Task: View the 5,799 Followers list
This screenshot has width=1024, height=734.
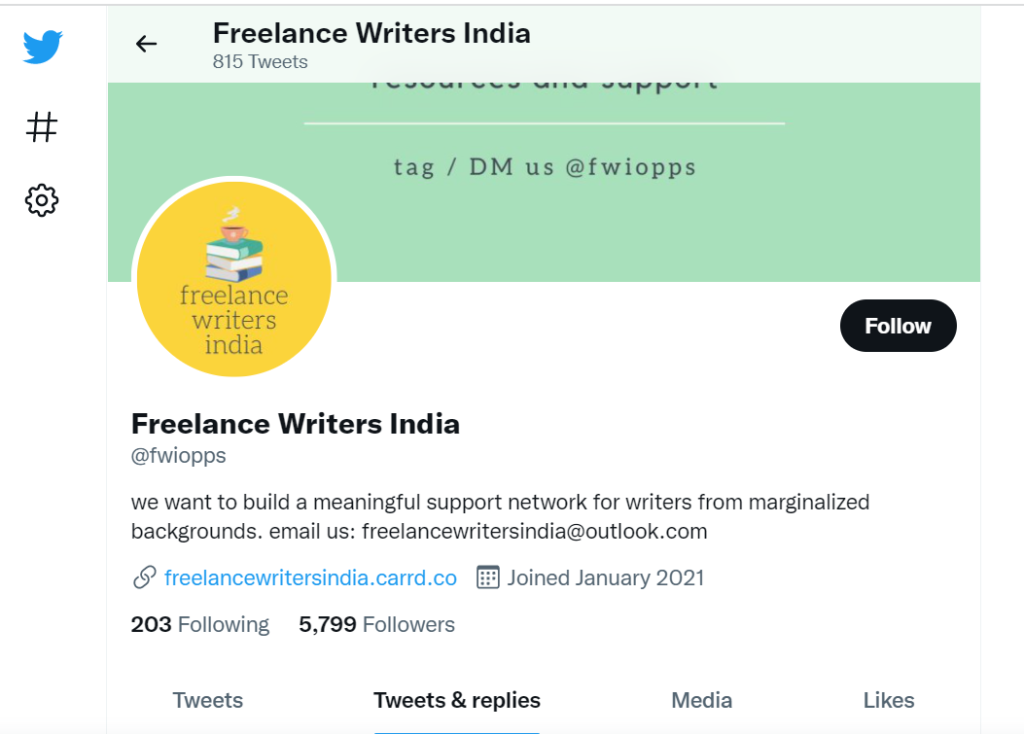Action: click(x=376, y=625)
